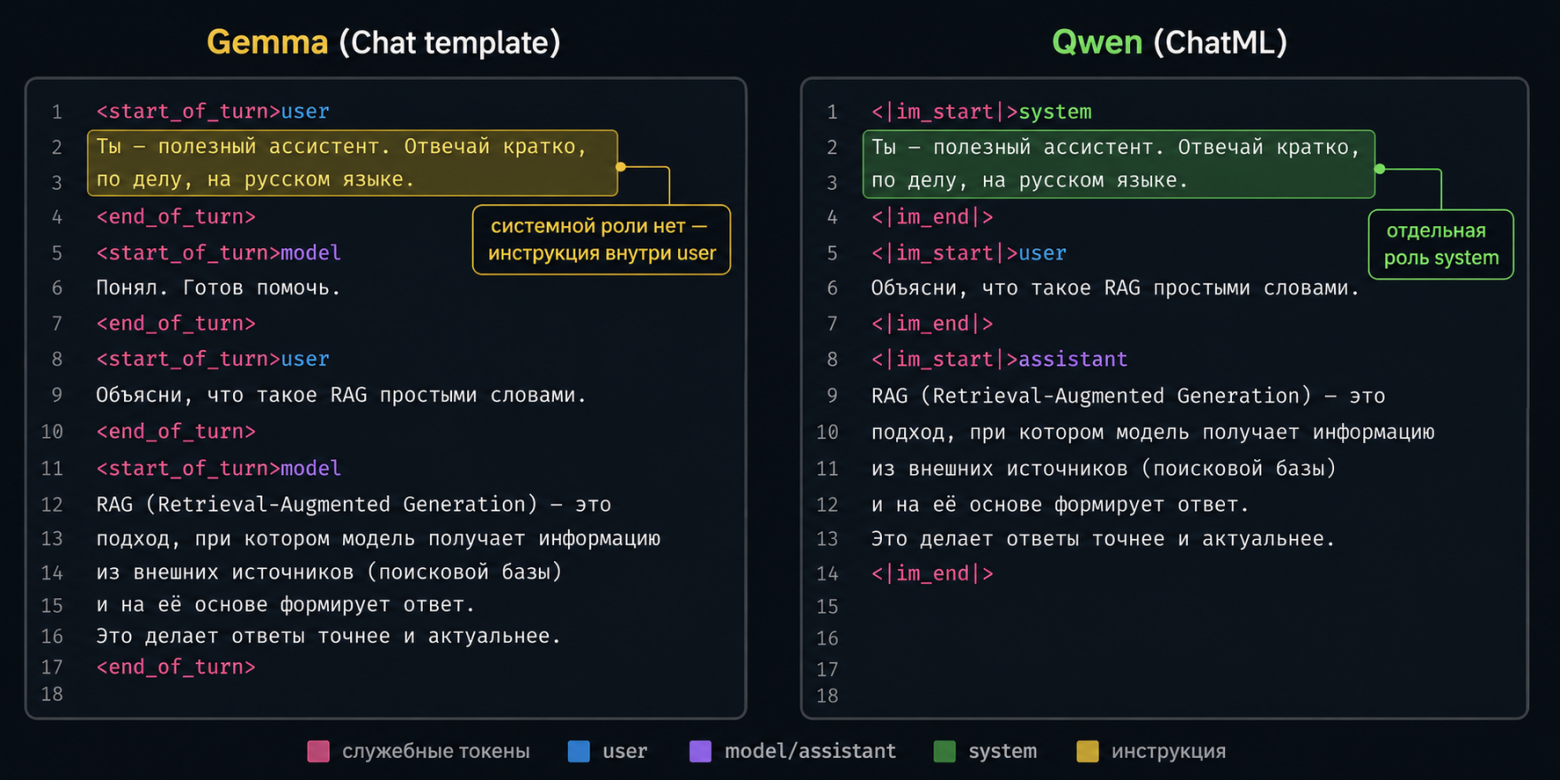
Task: Click the last <end_of_turn> on Gemma line 17
Action: coord(175,667)
